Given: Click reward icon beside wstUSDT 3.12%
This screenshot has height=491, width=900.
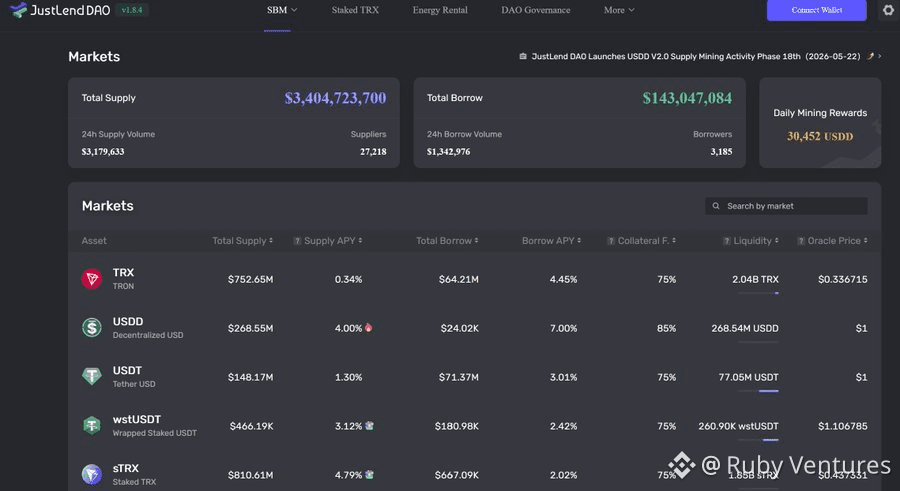Looking at the screenshot, I should (369, 426).
